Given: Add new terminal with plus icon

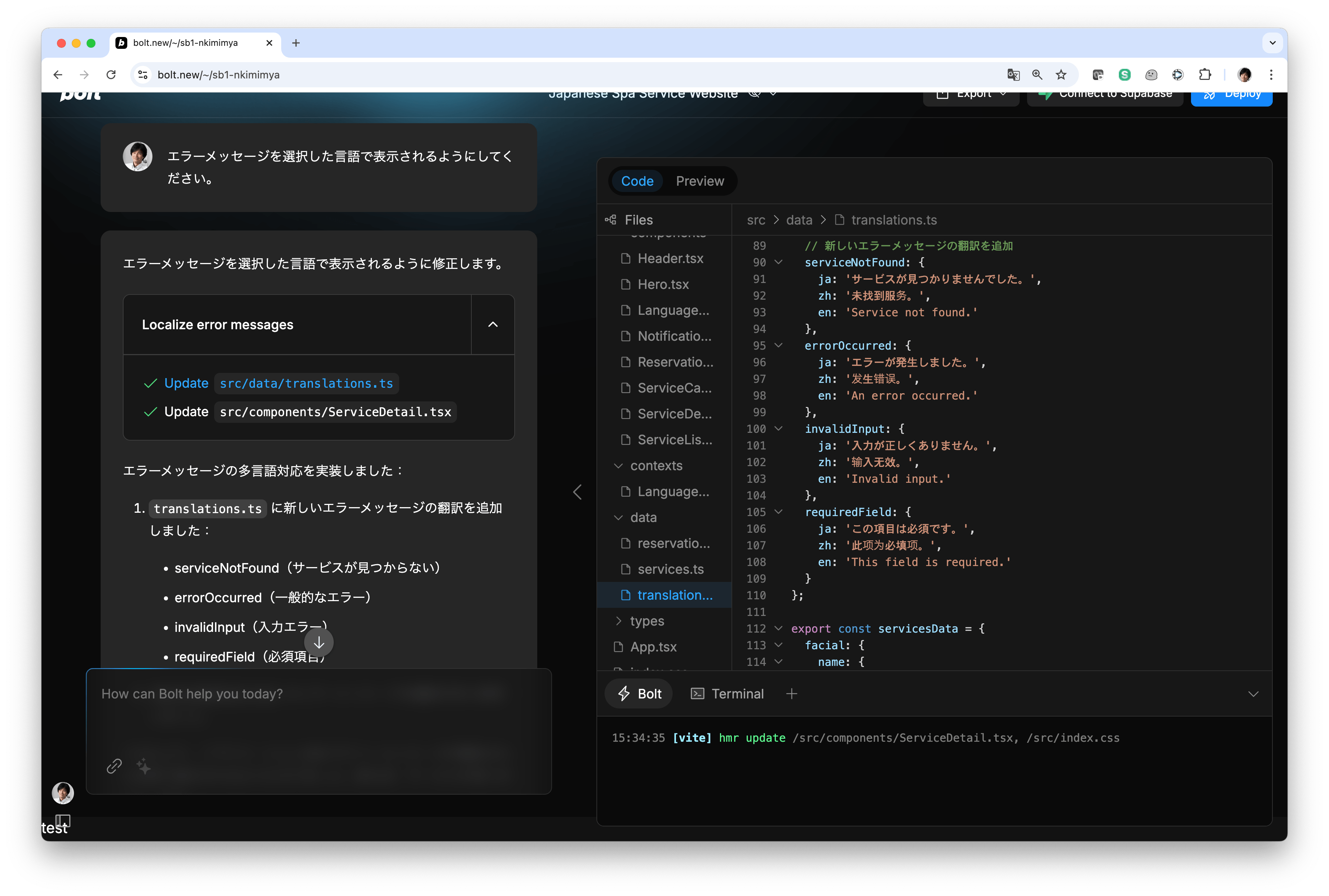Looking at the screenshot, I should (x=791, y=694).
